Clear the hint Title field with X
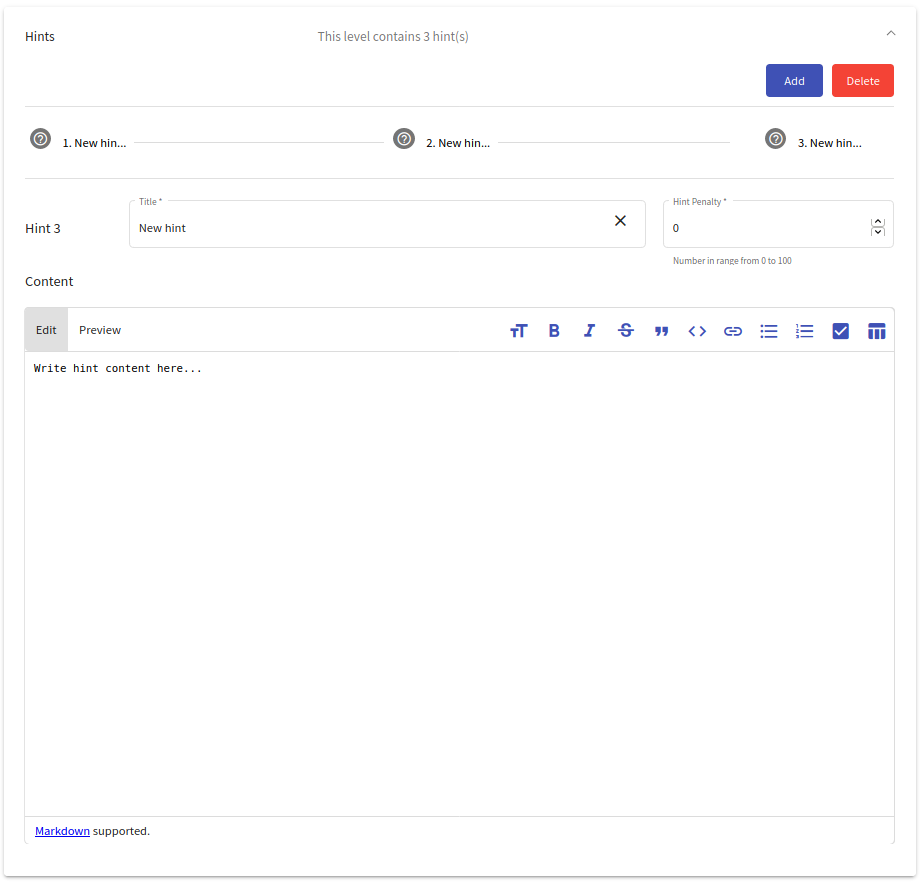Screen dimensions: 920x883 (620, 221)
